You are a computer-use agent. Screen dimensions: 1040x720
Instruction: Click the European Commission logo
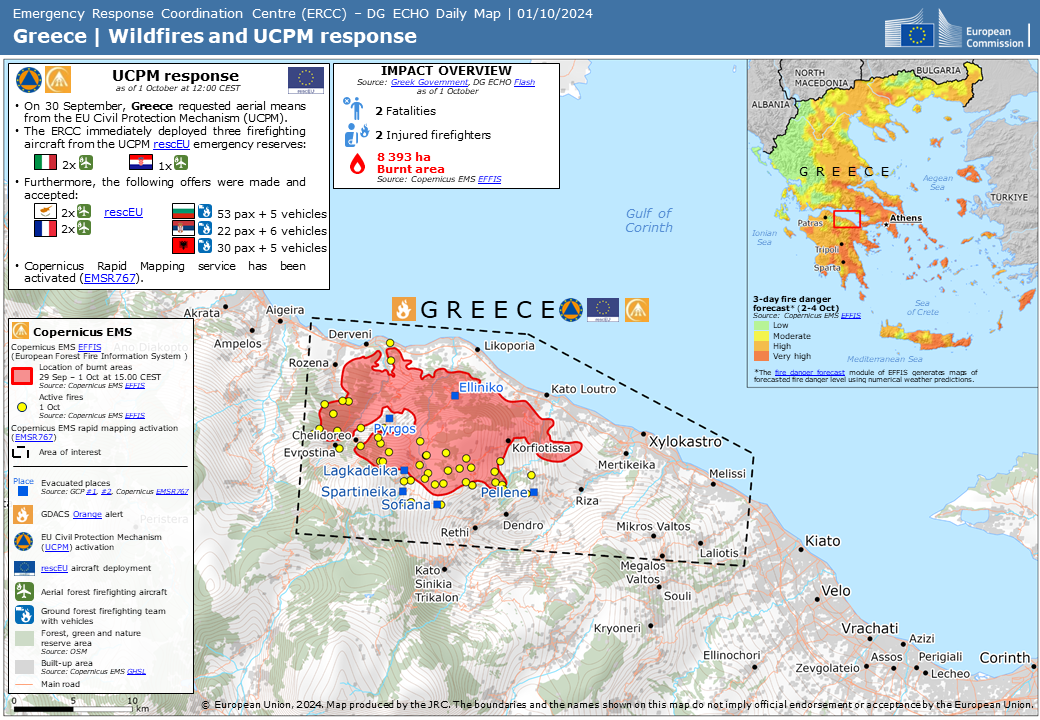pos(957,29)
